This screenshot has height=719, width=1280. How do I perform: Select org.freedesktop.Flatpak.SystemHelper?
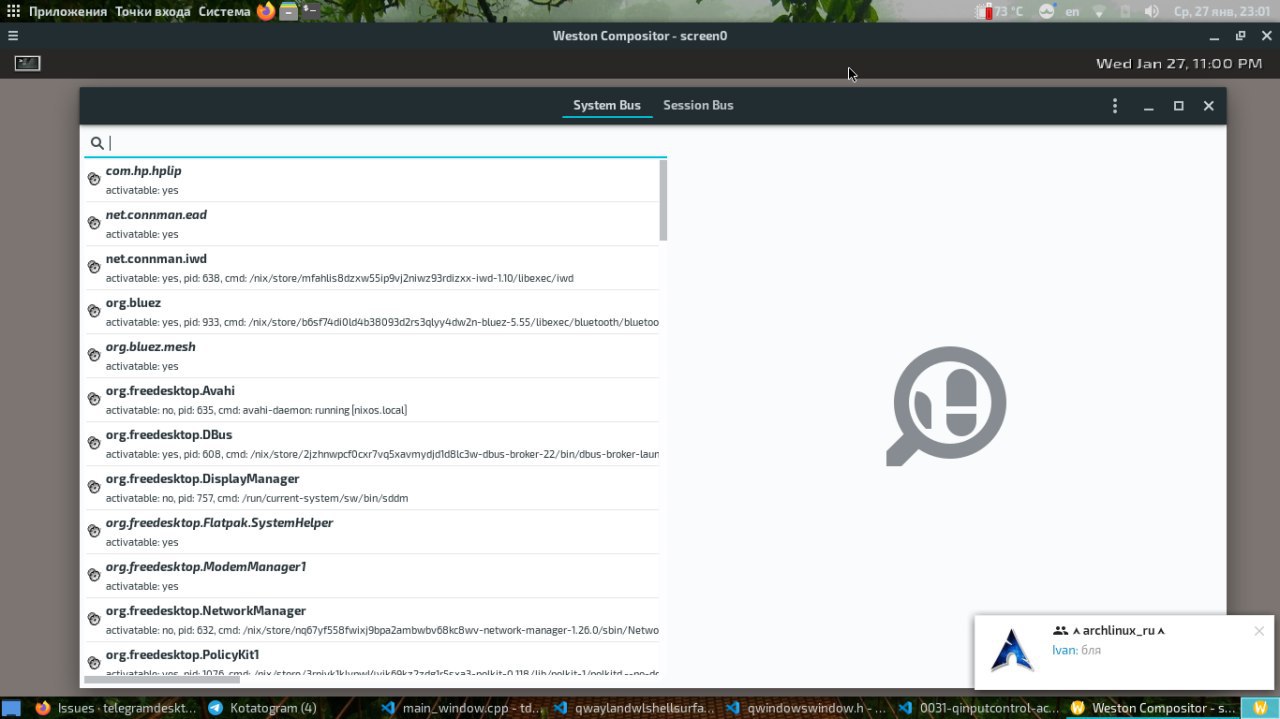(370, 532)
